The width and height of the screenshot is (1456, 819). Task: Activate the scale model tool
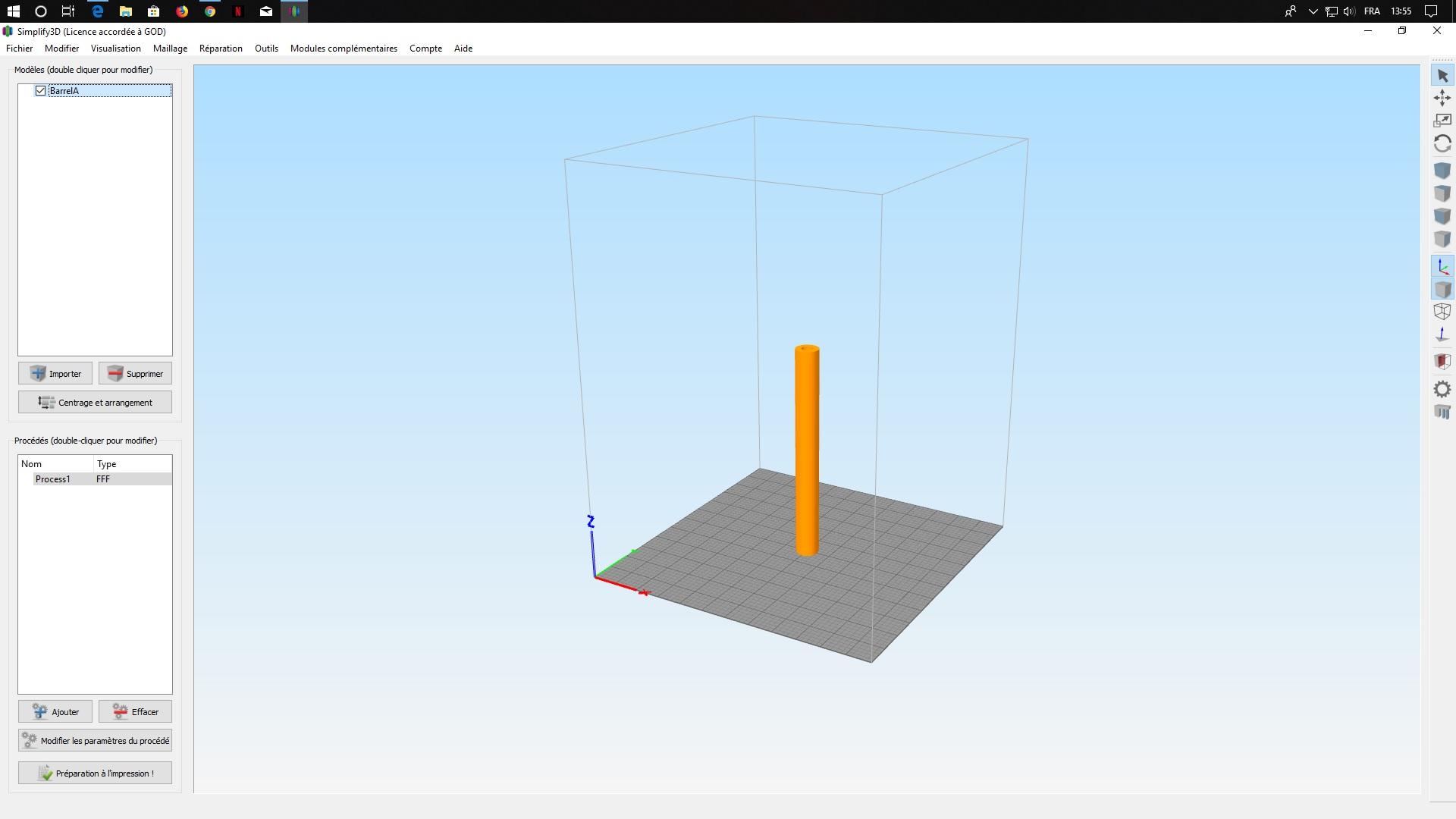1442,121
